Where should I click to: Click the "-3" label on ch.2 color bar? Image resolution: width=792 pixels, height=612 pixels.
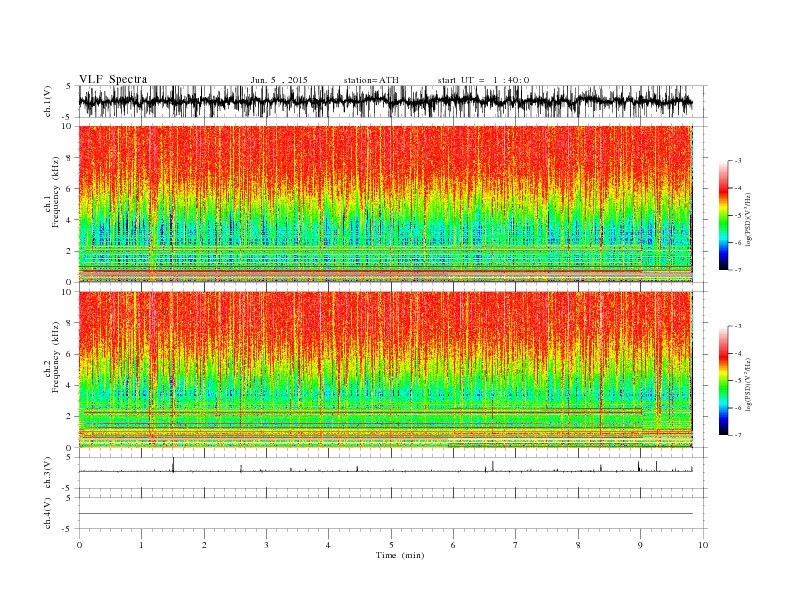(x=737, y=326)
